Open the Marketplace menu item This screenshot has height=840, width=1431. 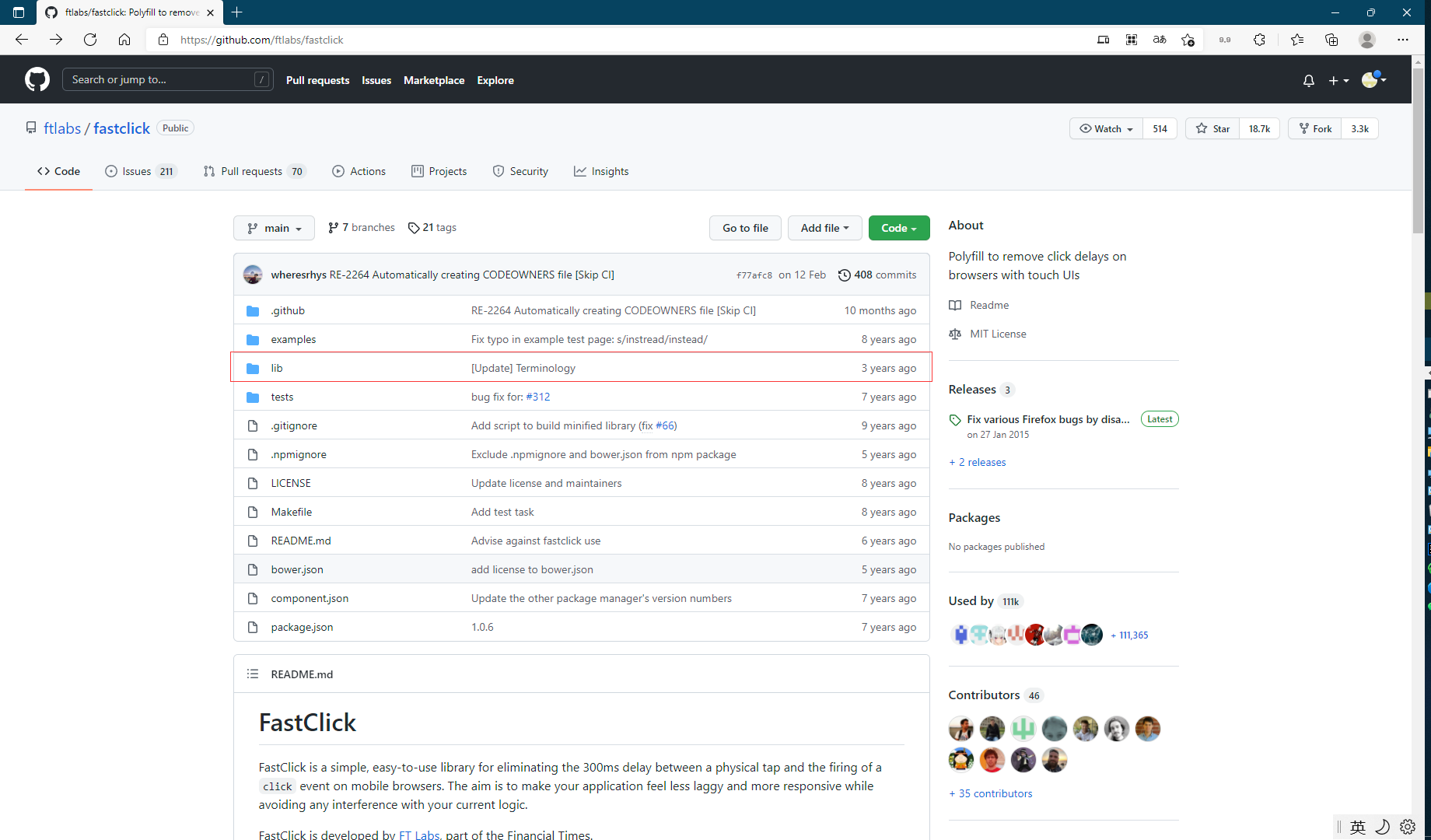click(434, 80)
